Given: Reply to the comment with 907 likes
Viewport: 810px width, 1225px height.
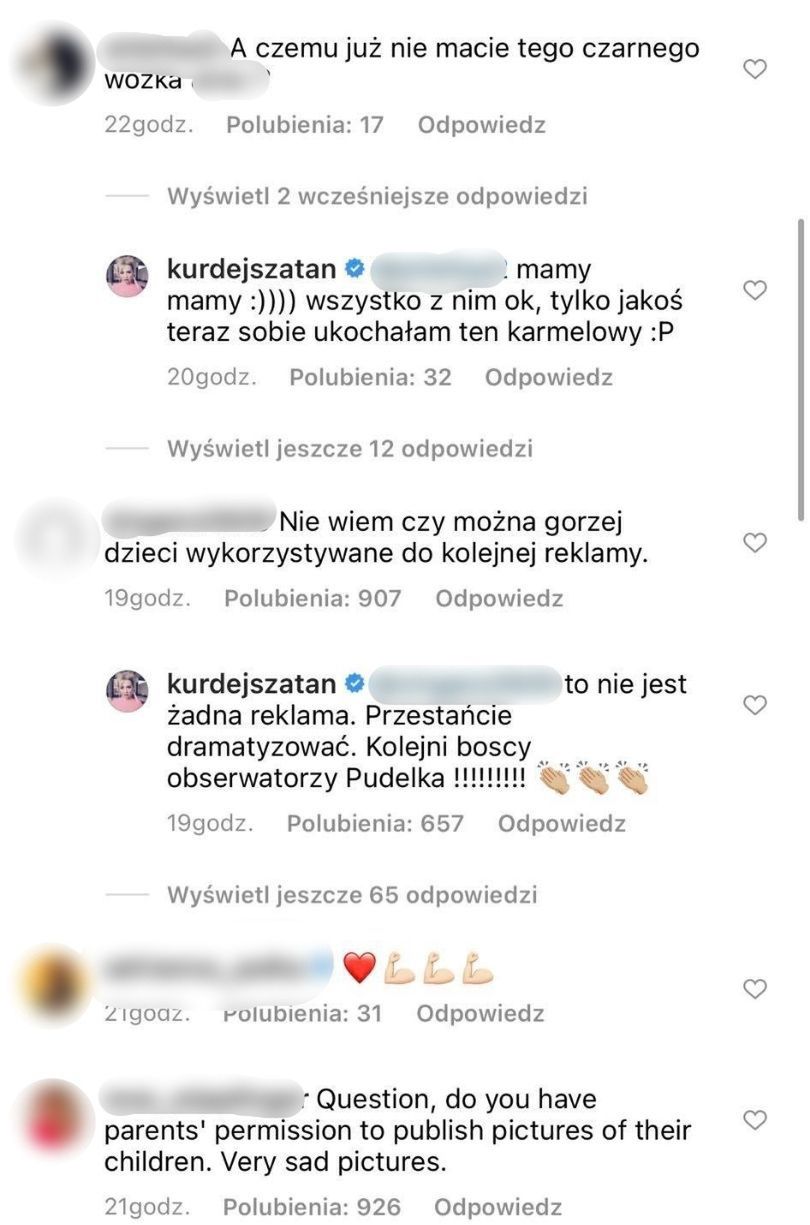Looking at the screenshot, I should [x=499, y=598].
